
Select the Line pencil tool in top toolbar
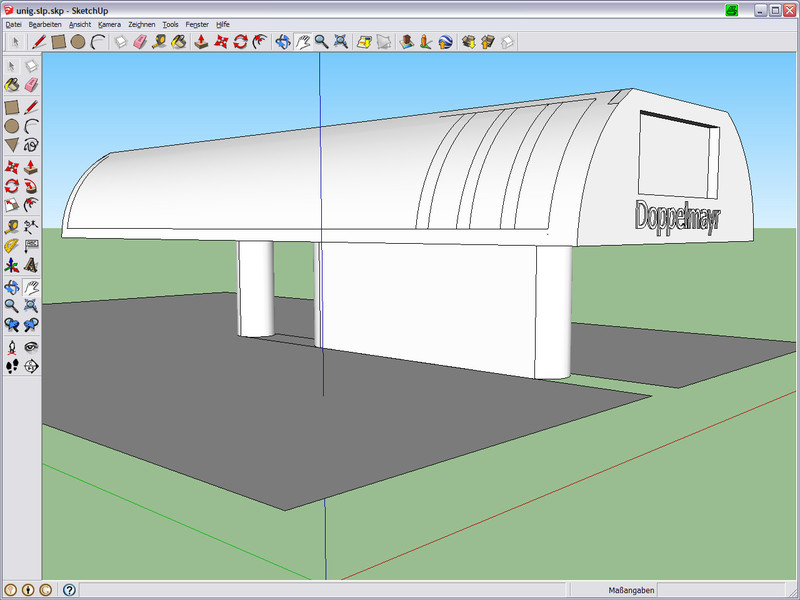(39, 42)
